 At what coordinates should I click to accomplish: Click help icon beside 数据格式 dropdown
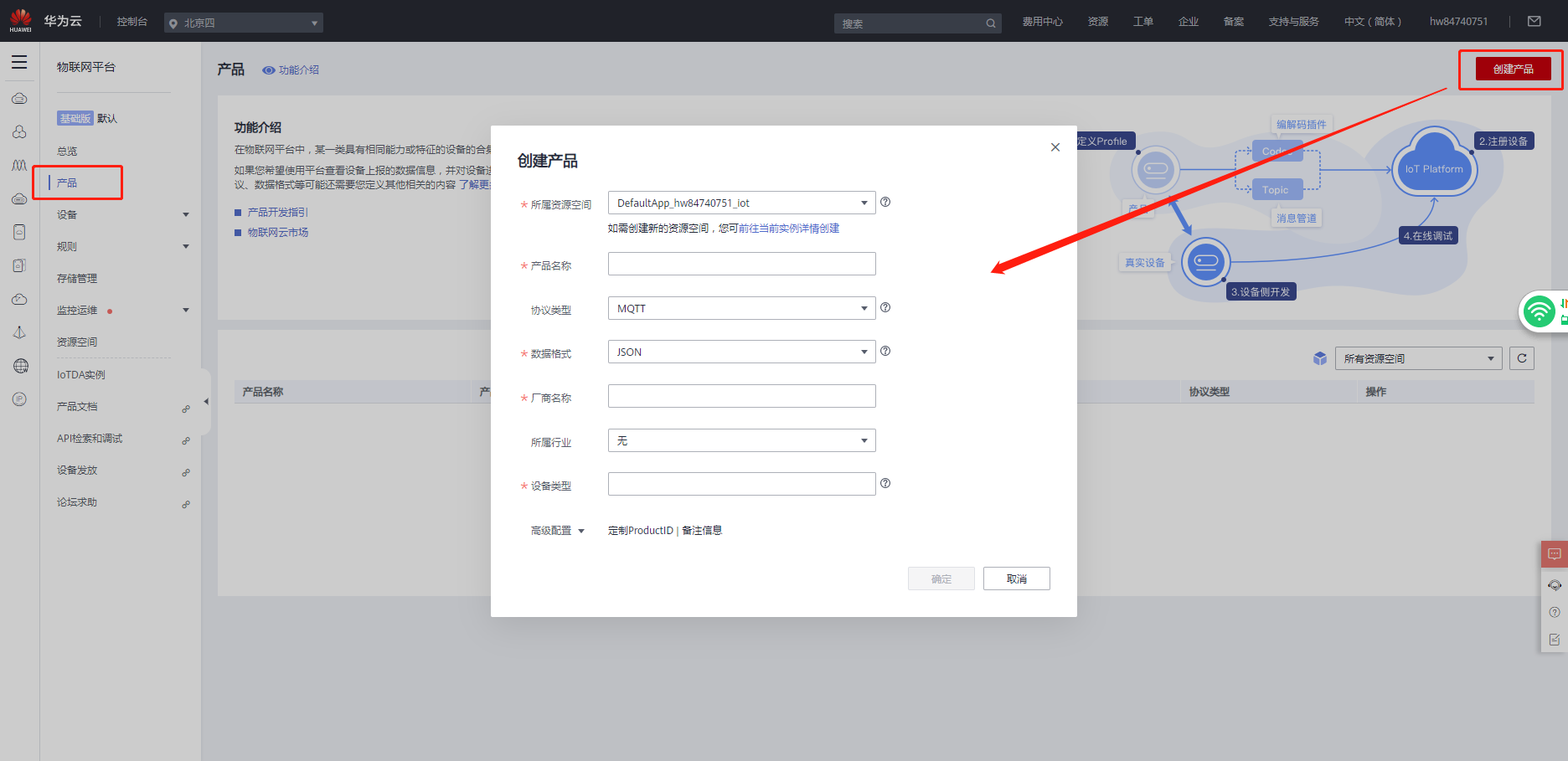[885, 351]
